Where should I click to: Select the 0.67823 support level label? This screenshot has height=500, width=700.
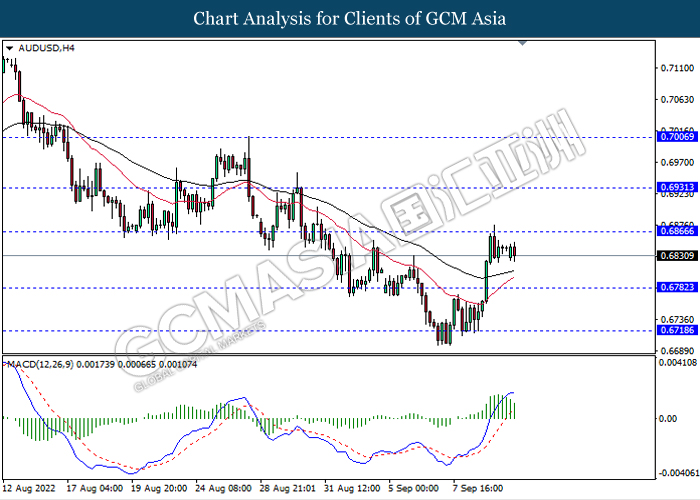point(677,287)
